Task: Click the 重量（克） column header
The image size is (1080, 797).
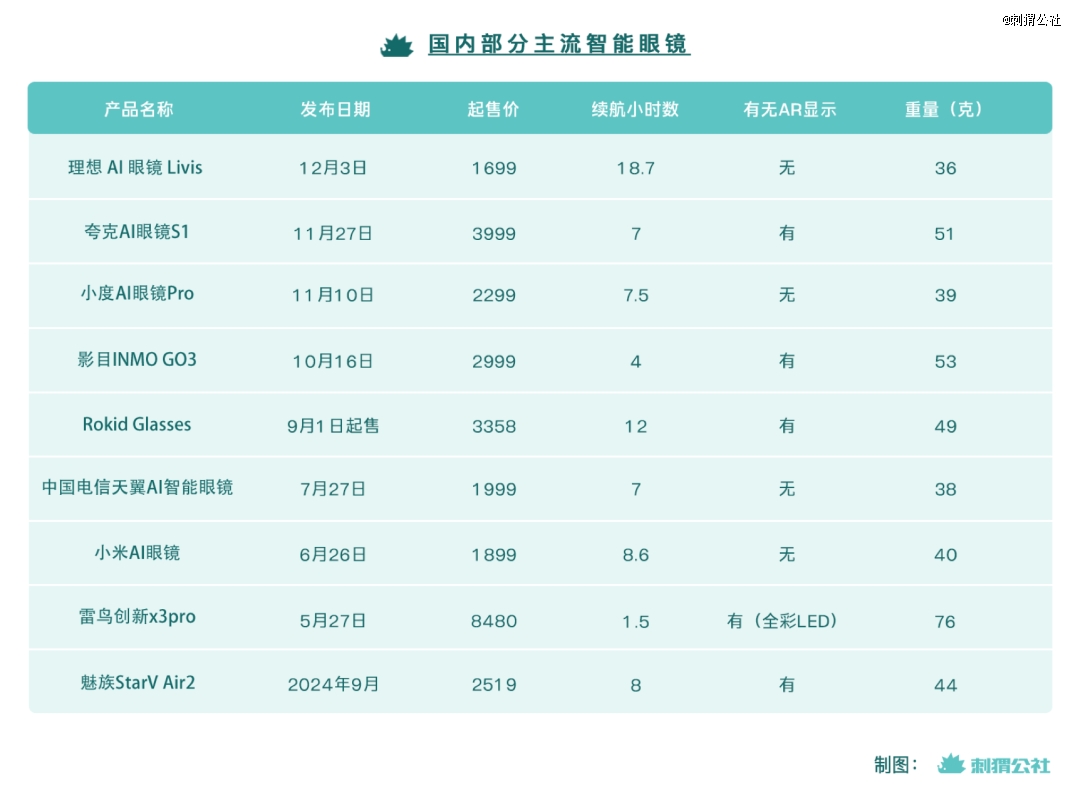Action: pyautogui.click(x=944, y=109)
